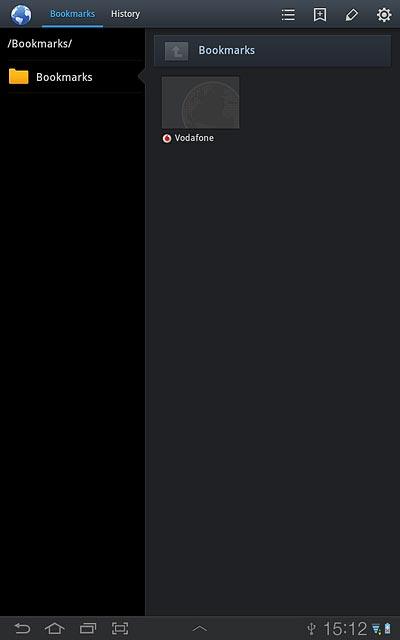The width and height of the screenshot is (400, 640).
Task: Take a screen capture icon
Action: 120,628
